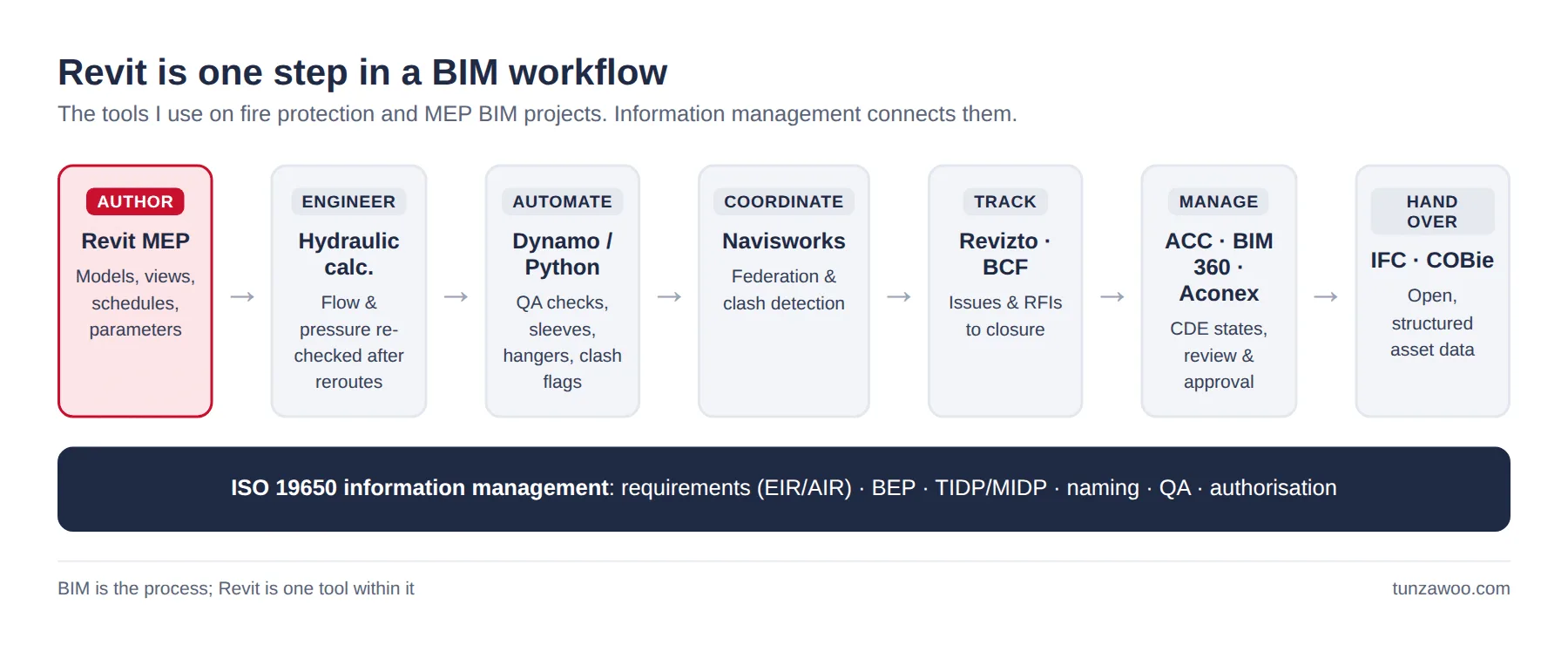Select the ENGINEER badge
The height and width of the screenshot is (645, 1568).
348,201
